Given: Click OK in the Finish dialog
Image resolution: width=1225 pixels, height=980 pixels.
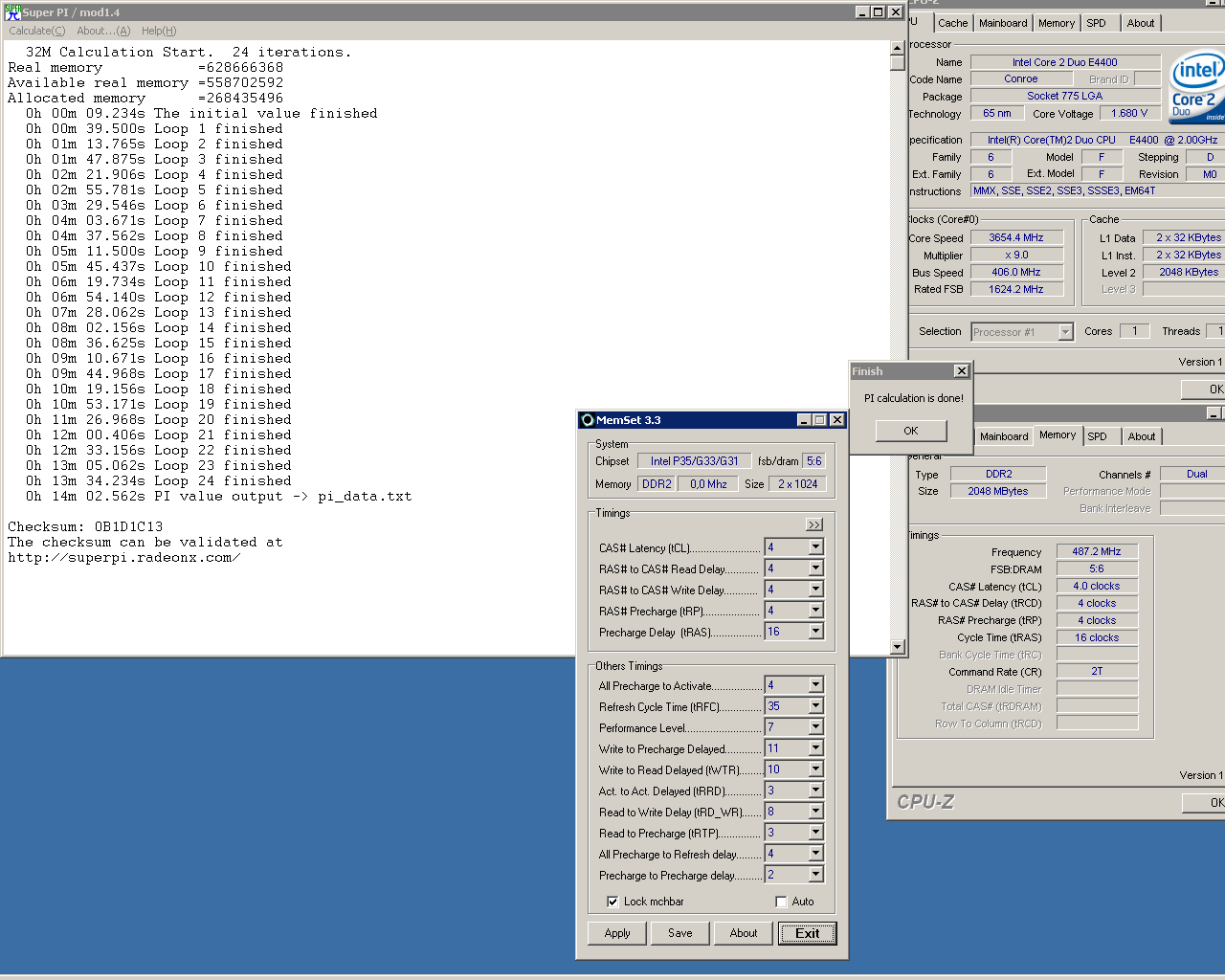Looking at the screenshot, I should (x=911, y=431).
